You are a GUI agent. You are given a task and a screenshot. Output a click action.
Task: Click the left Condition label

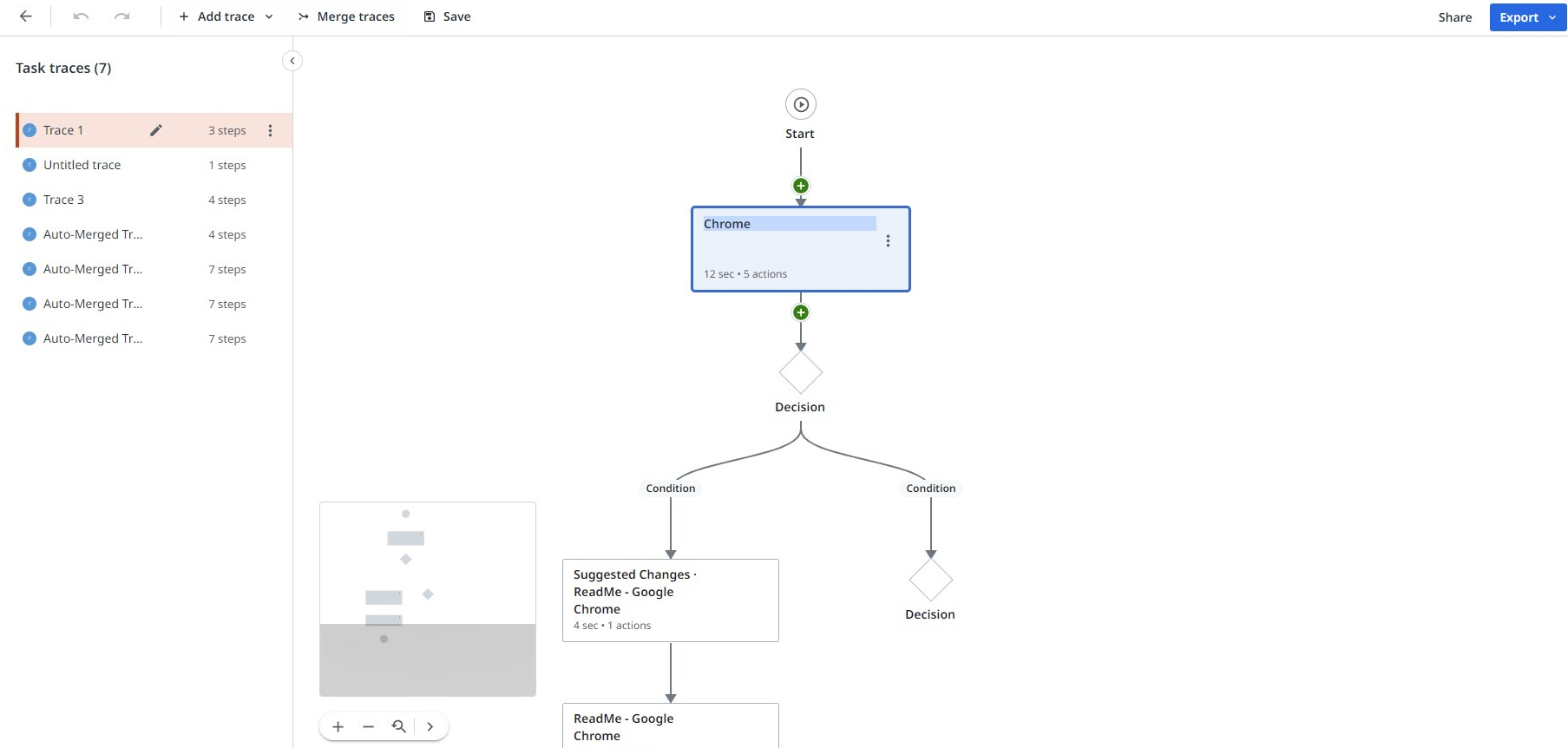(x=671, y=489)
